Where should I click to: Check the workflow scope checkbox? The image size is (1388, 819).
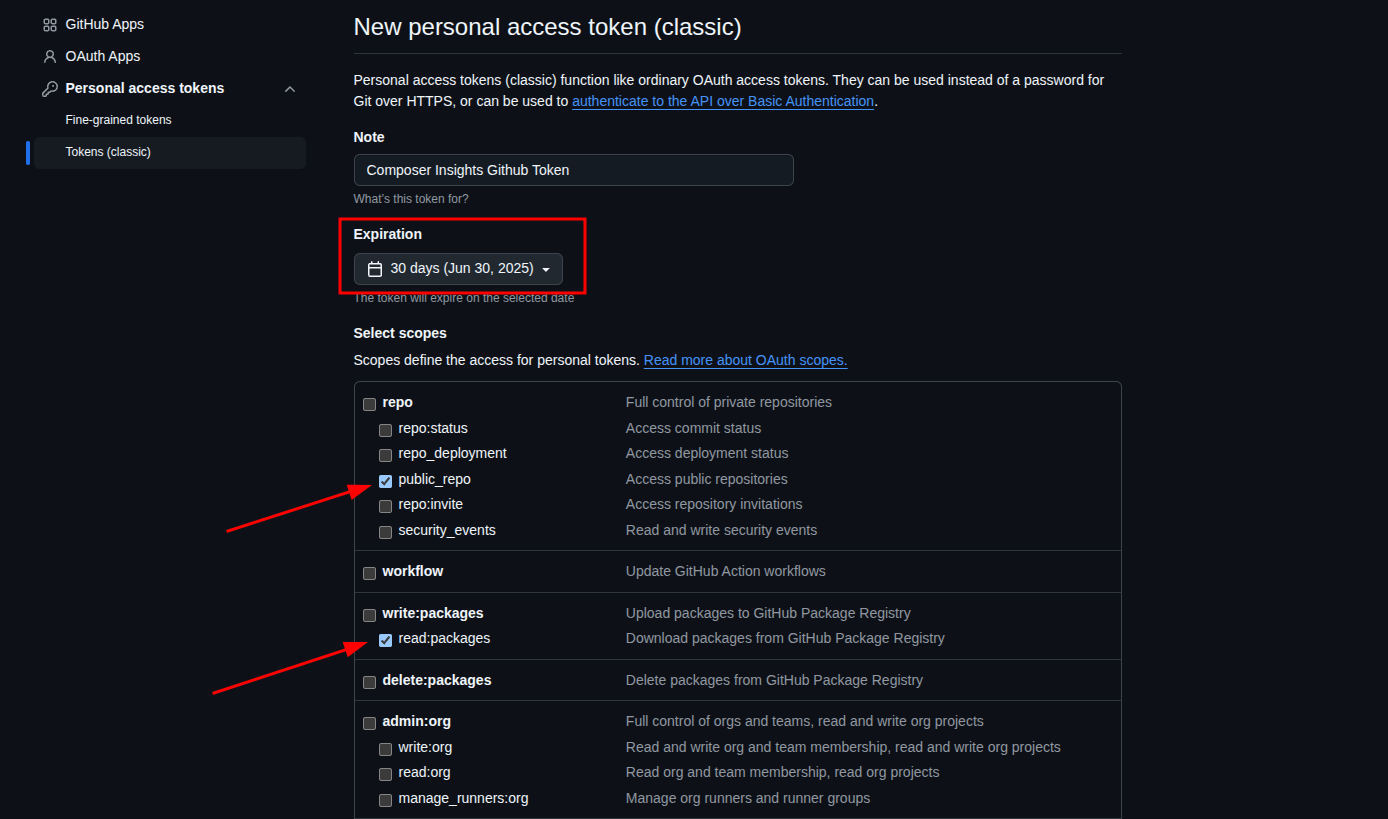pos(369,573)
